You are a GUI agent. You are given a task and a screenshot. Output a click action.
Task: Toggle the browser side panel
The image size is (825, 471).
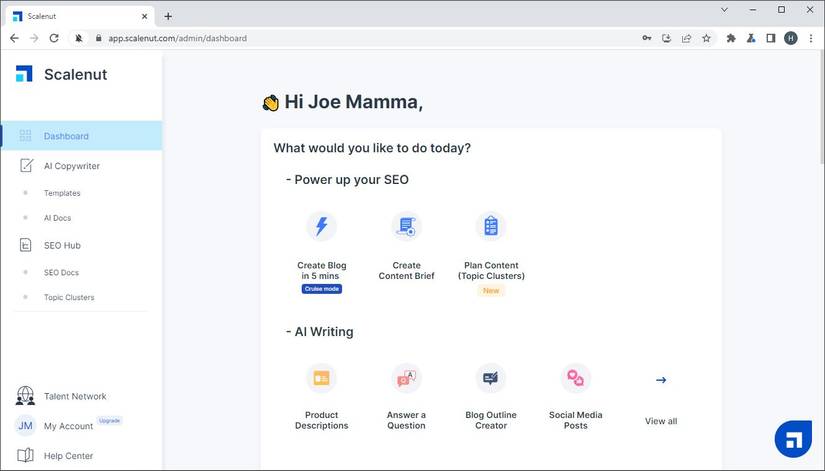[x=771, y=38]
